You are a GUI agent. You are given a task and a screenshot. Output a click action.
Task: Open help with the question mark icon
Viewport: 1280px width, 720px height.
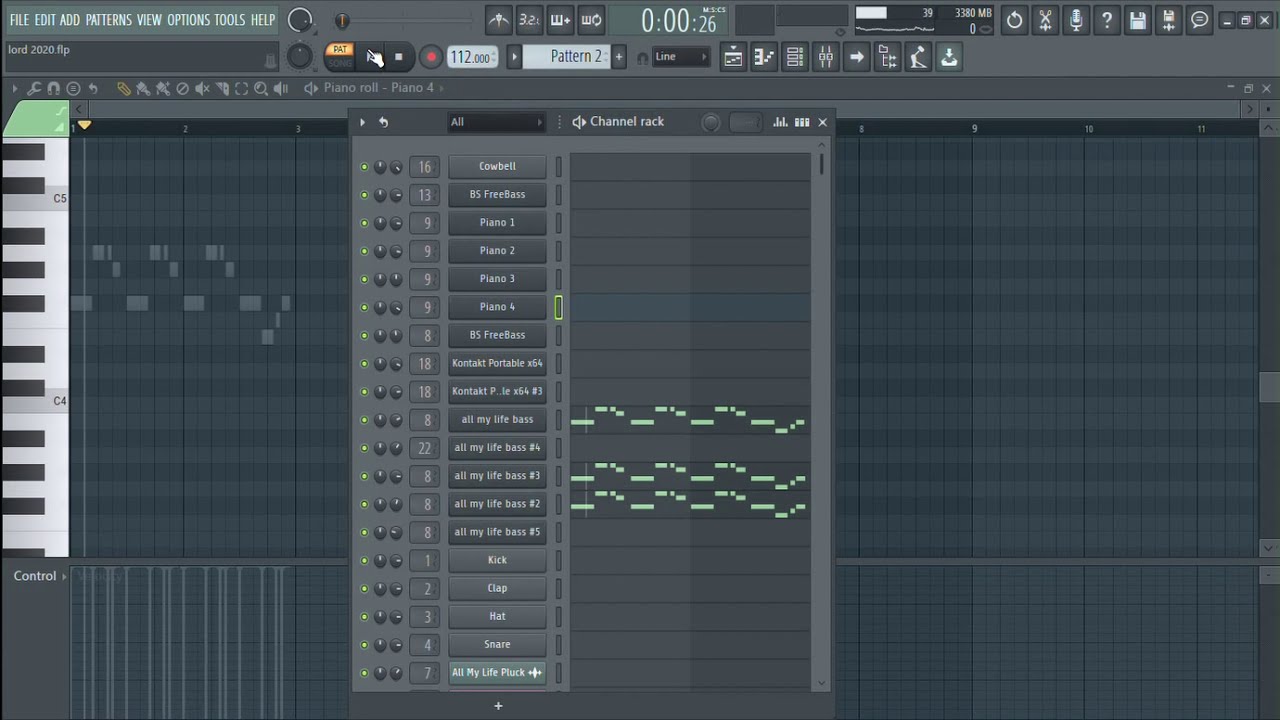1107,20
